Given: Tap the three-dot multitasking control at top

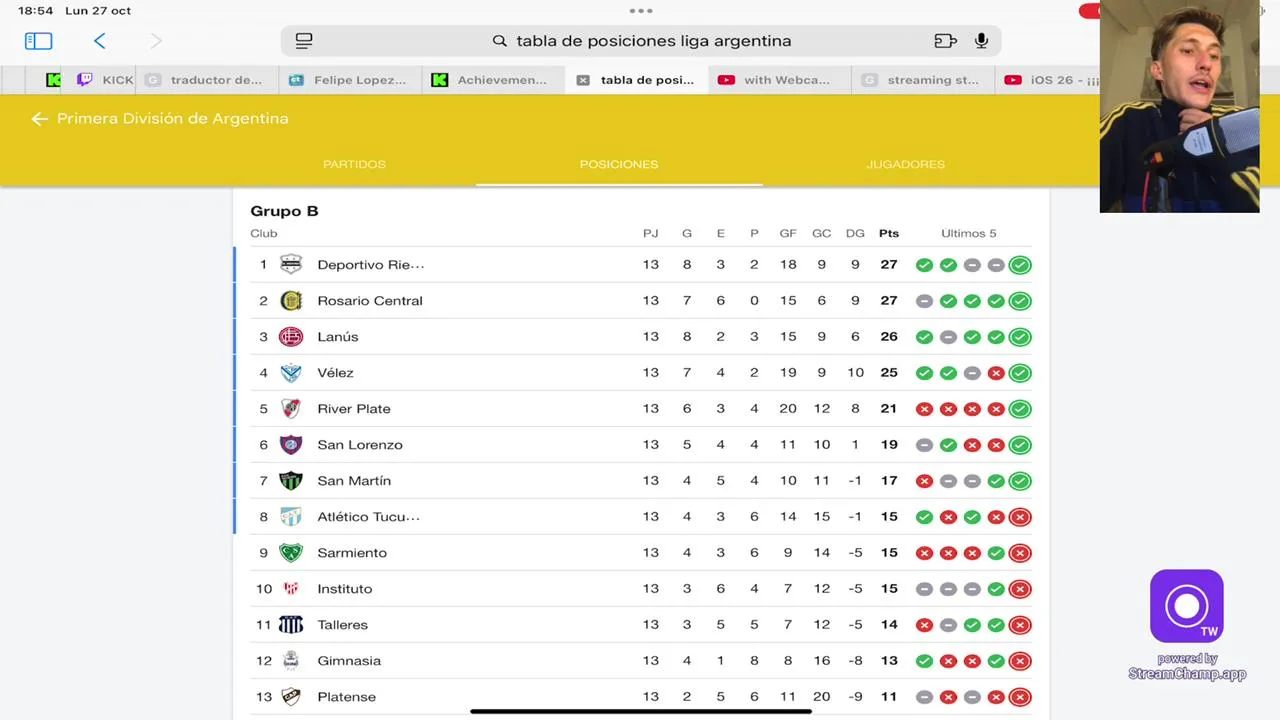Looking at the screenshot, I should (x=640, y=11).
